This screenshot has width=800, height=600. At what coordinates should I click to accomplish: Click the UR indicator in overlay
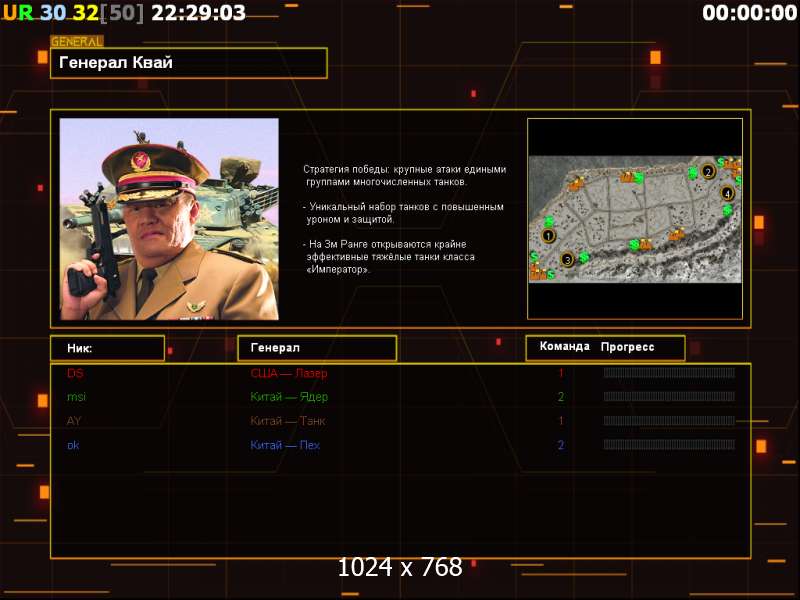(x=18, y=13)
